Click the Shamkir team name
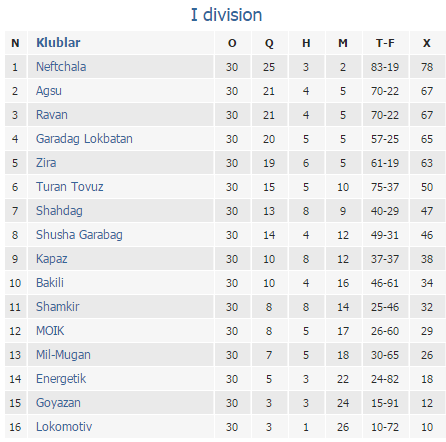Viewport: 446px width, 442px height. tap(58, 307)
